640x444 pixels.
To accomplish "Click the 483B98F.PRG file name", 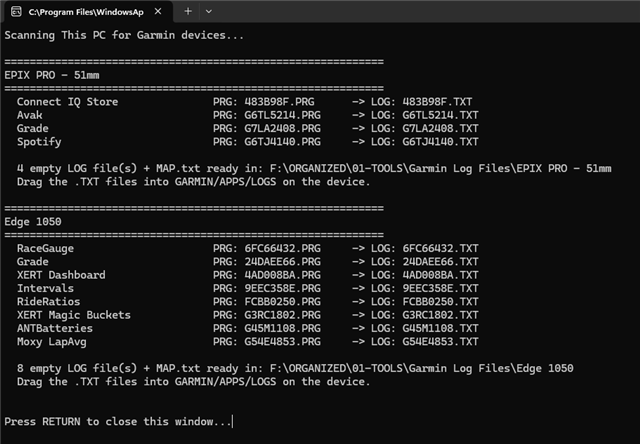I will click(280, 102).
